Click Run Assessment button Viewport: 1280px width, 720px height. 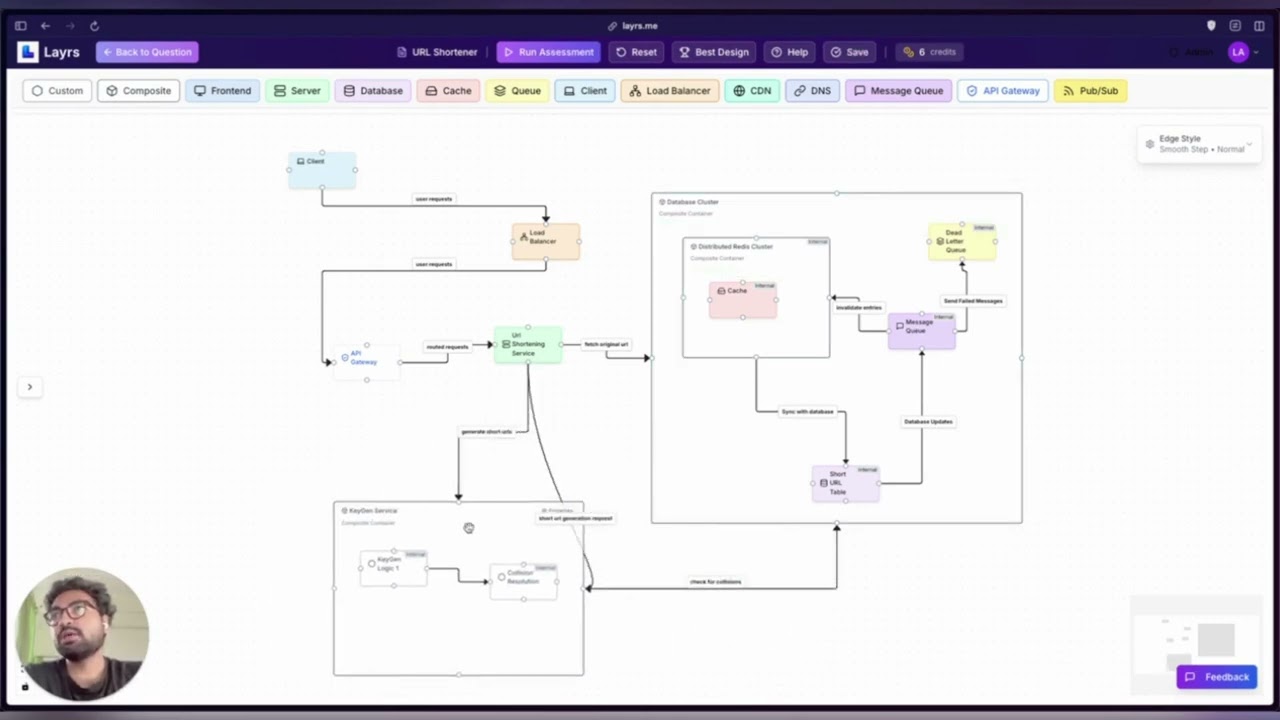pyautogui.click(x=548, y=52)
